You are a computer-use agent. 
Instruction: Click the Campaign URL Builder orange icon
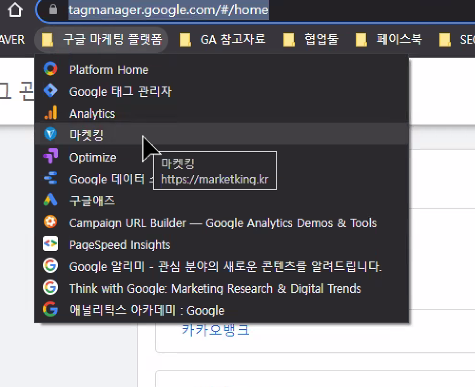click(x=50, y=222)
